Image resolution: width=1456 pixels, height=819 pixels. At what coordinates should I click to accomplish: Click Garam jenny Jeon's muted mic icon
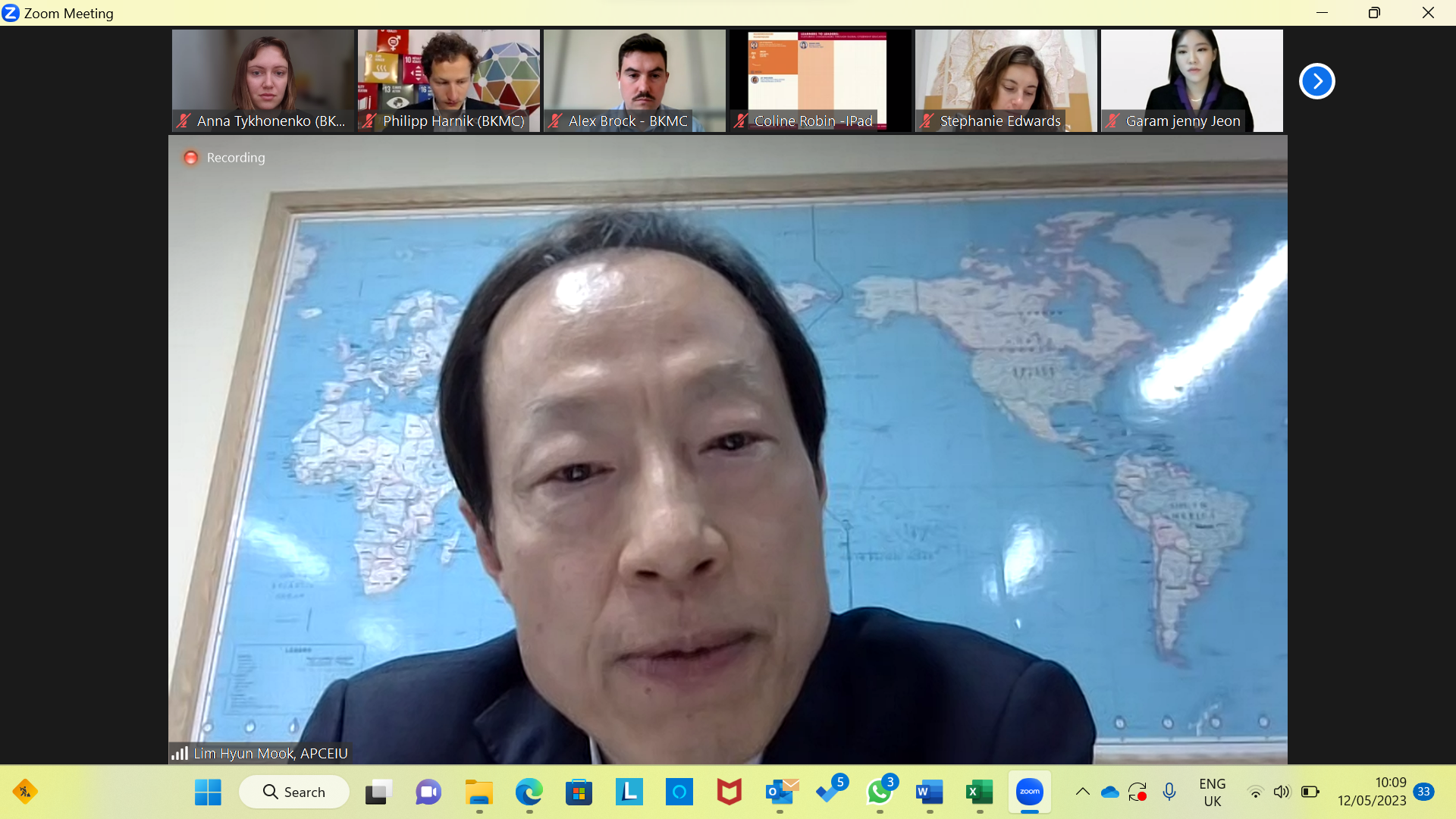(x=1112, y=121)
